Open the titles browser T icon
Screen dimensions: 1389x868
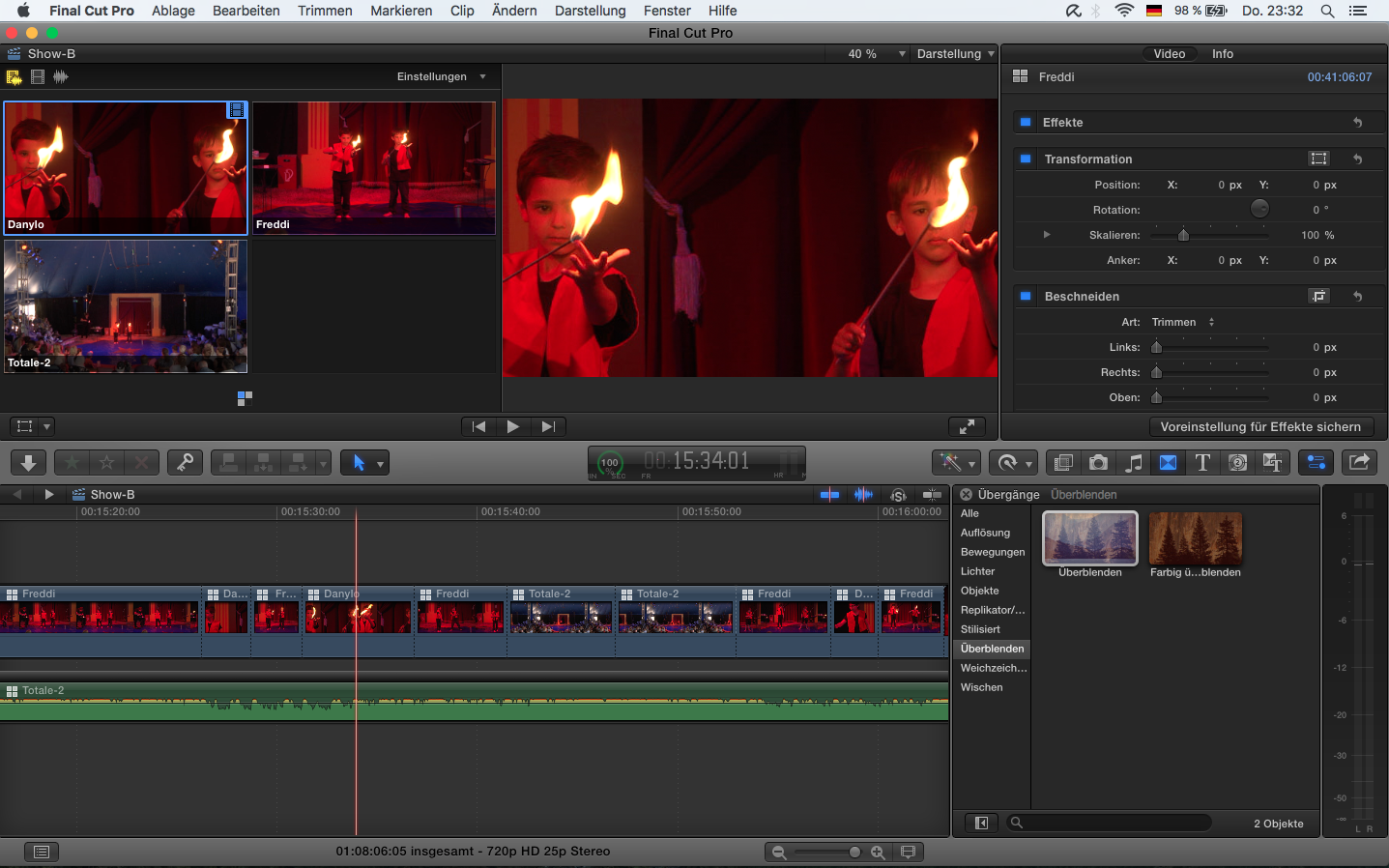[x=1202, y=463]
